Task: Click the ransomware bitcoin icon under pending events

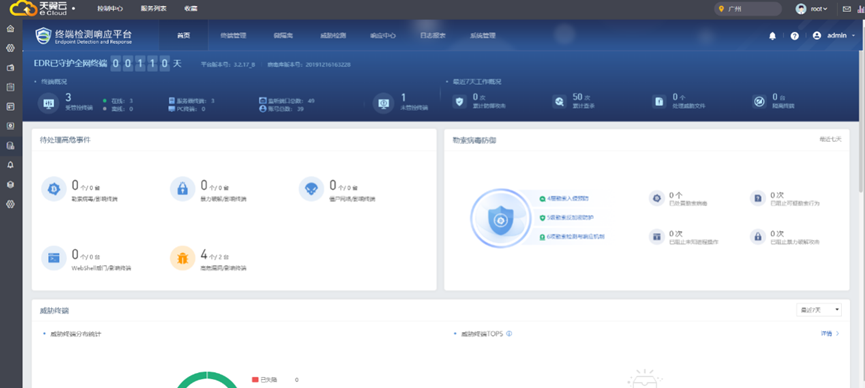Action: point(54,189)
